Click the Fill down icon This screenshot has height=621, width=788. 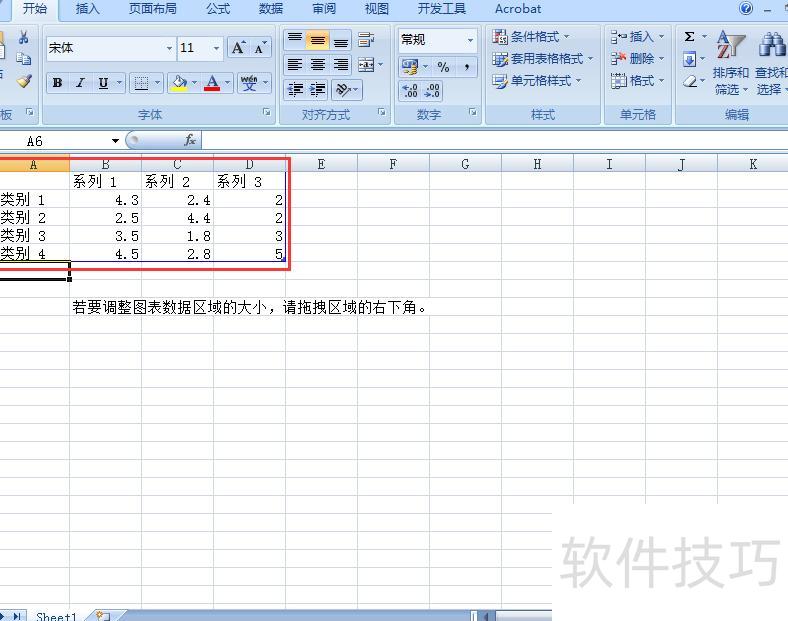tap(690, 59)
